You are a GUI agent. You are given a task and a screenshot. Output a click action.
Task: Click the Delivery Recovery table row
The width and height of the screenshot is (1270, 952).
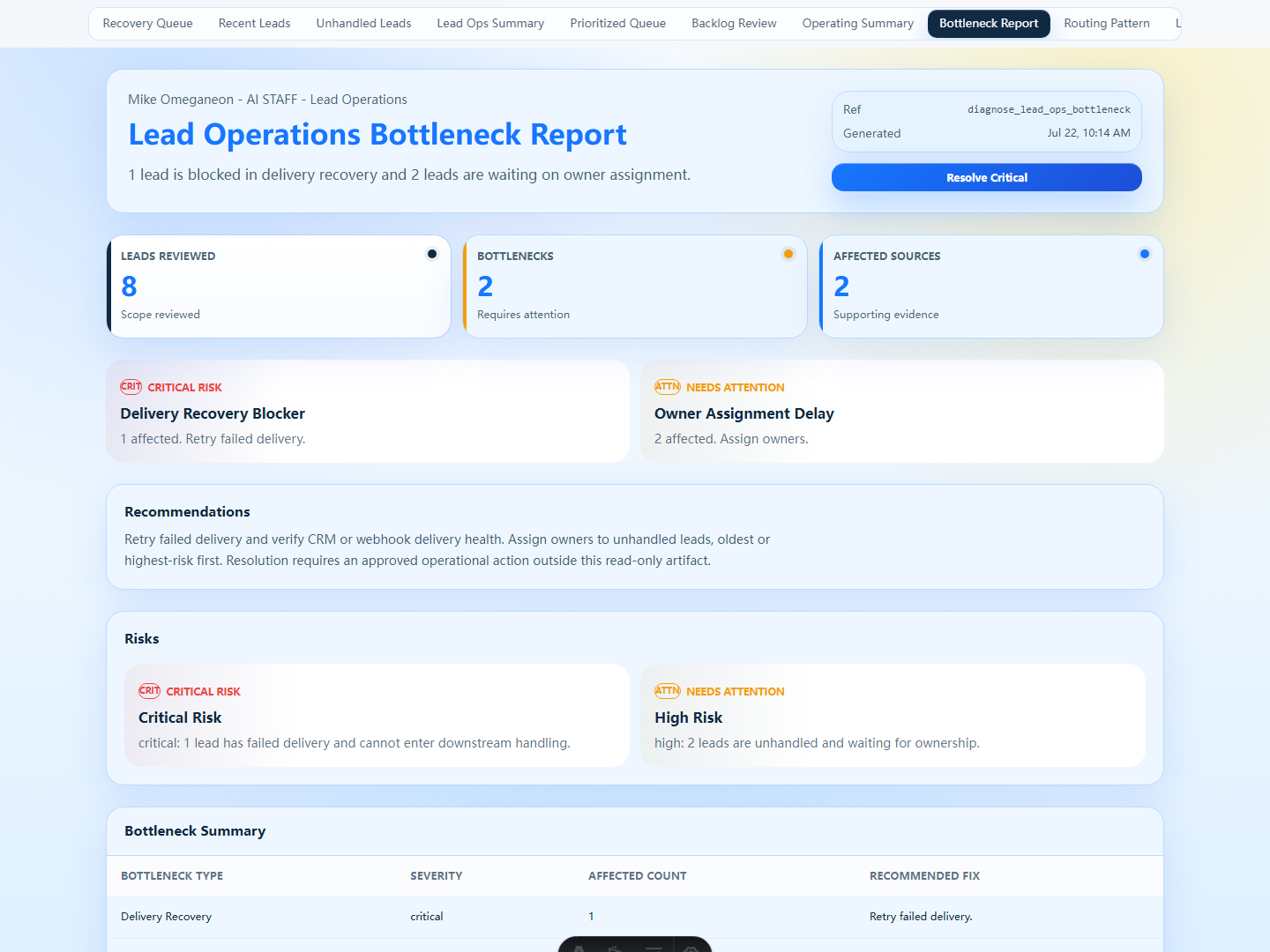[635, 917]
